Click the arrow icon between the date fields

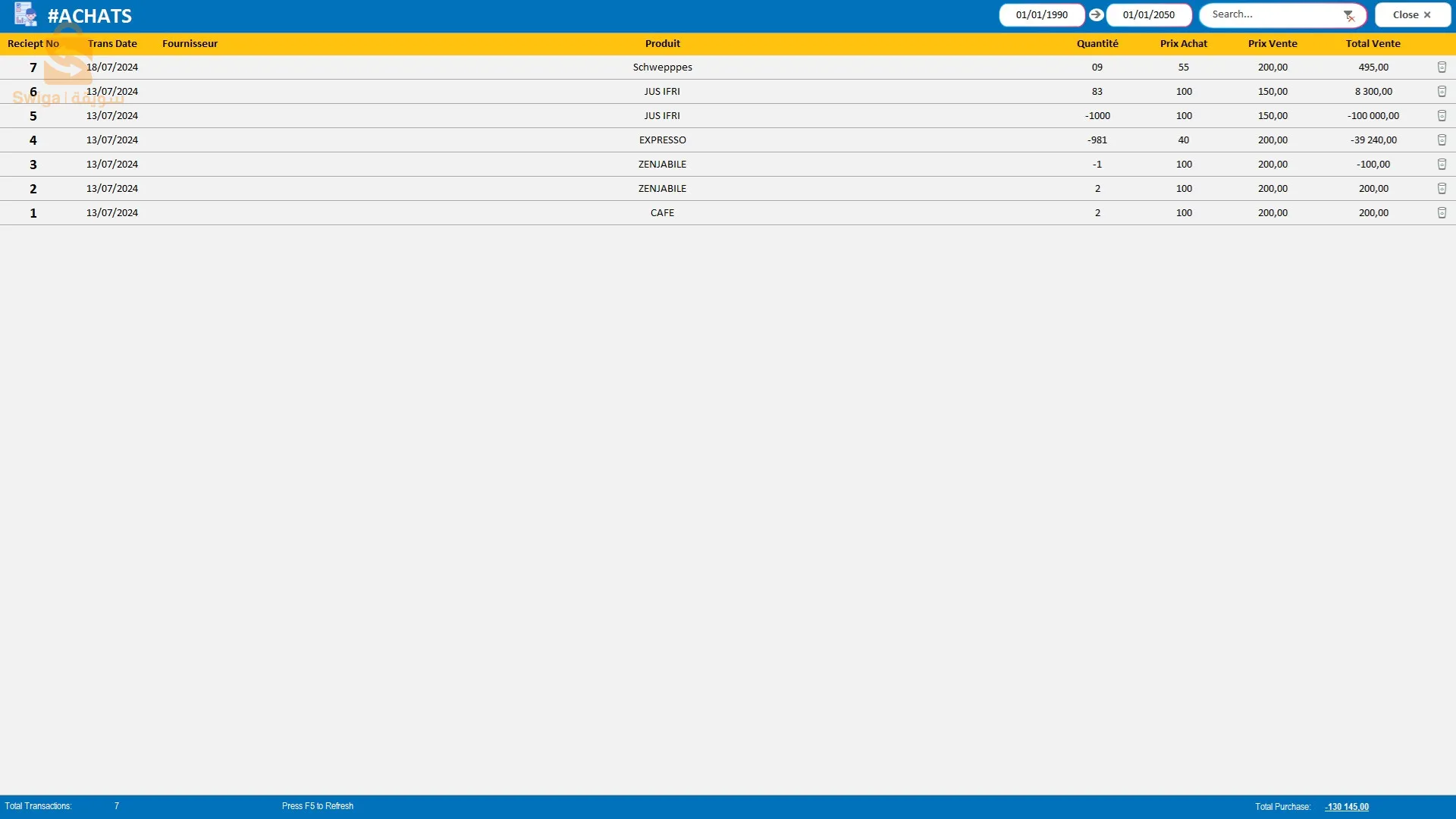click(x=1096, y=14)
